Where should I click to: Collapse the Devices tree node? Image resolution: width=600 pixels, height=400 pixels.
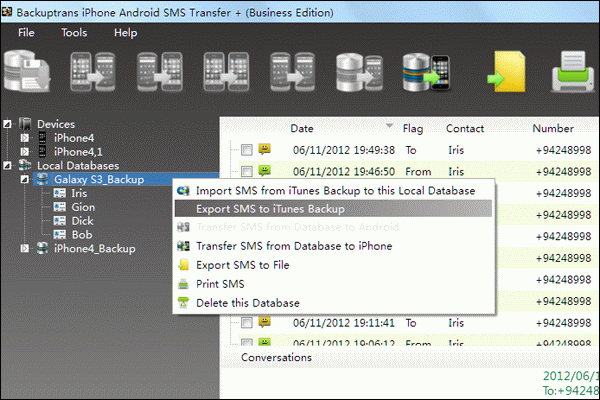coord(7,124)
